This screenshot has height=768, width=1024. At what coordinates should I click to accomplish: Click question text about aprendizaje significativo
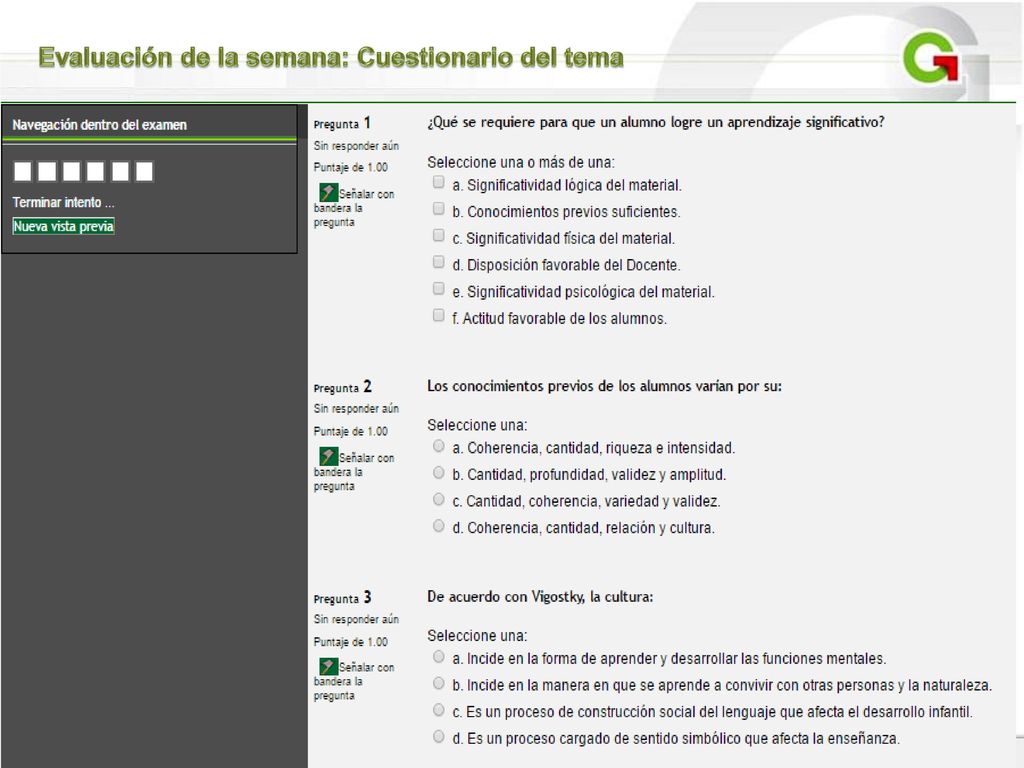click(x=656, y=122)
